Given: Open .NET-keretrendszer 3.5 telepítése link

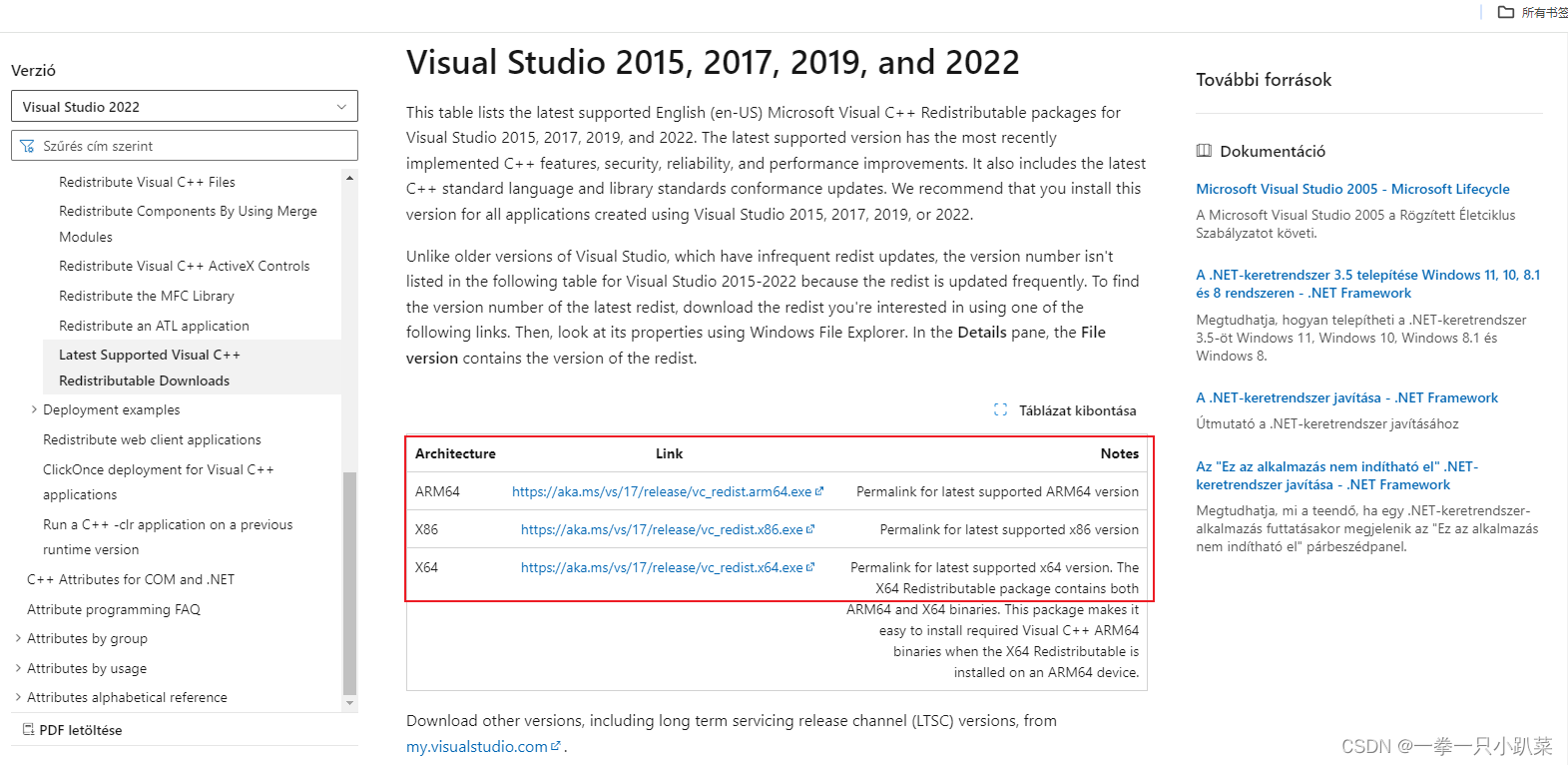Looking at the screenshot, I should coord(1368,284).
